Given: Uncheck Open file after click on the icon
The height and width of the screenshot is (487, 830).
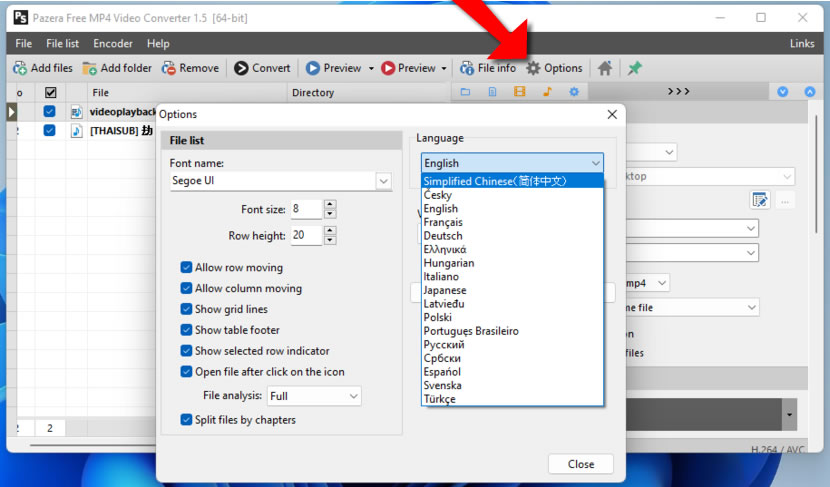Looking at the screenshot, I should [186, 372].
